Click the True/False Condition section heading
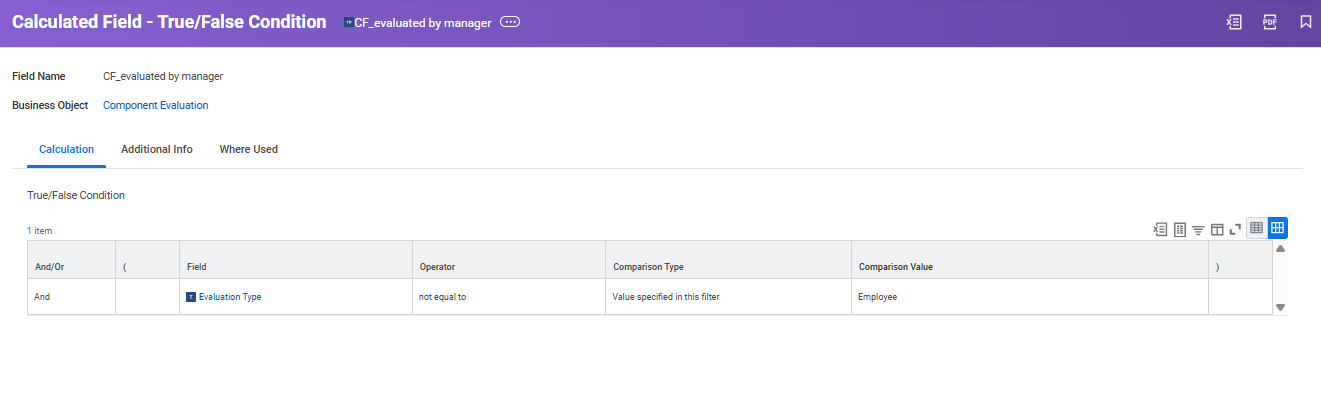The height and width of the screenshot is (398, 1321). 76,195
